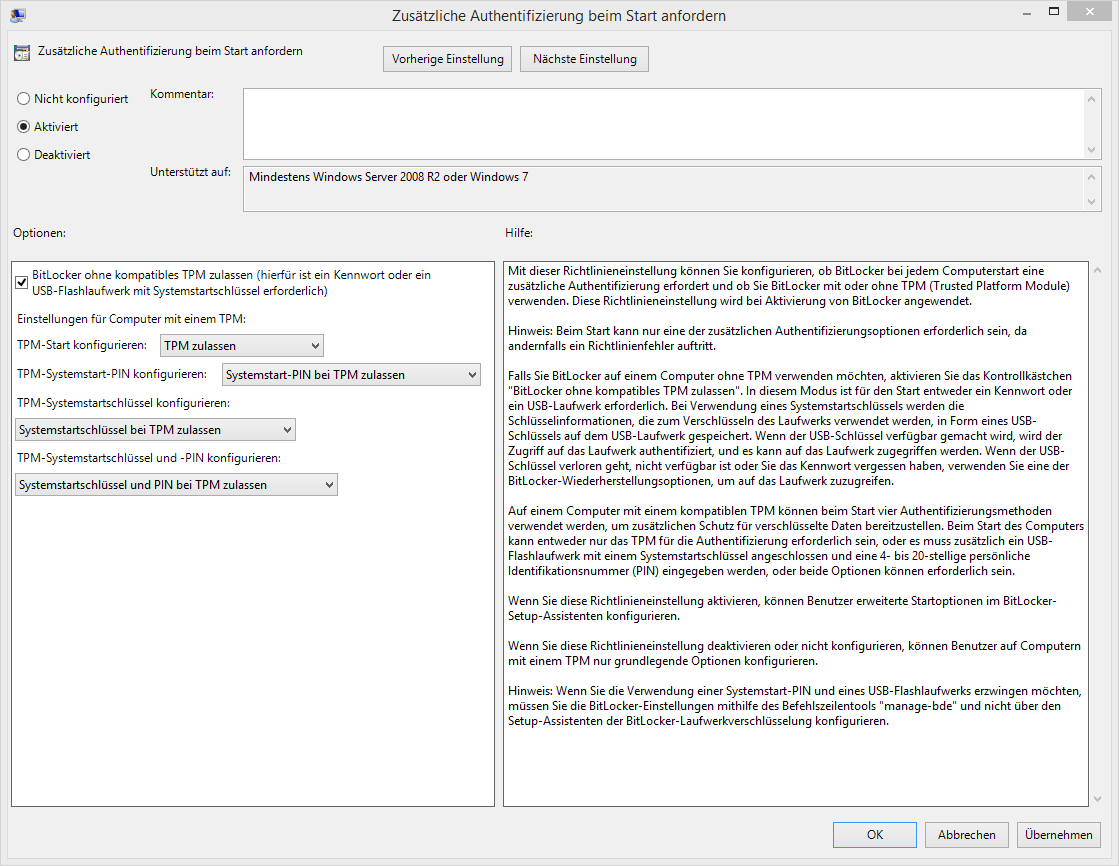The width and height of the screenshot is (1119, 866).
Task: Select the 'Aktiviert' radio button
Action: point(24,126)
